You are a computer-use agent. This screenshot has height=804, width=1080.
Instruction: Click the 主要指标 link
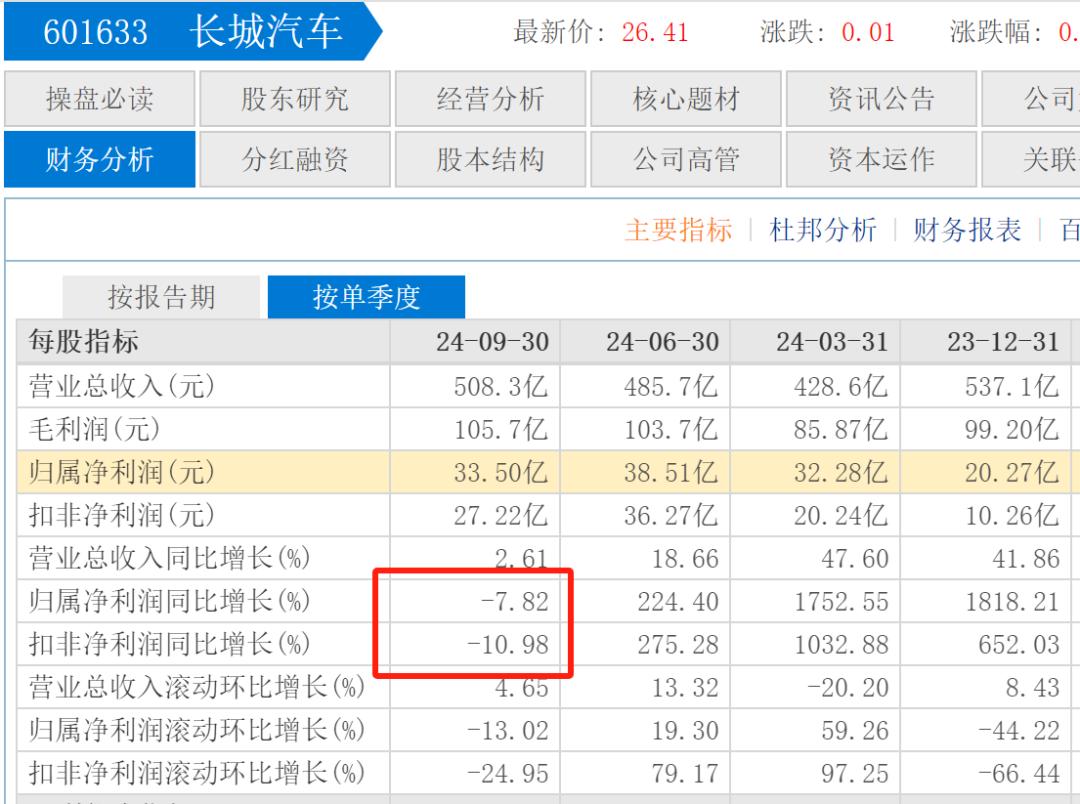click(678, 230)
